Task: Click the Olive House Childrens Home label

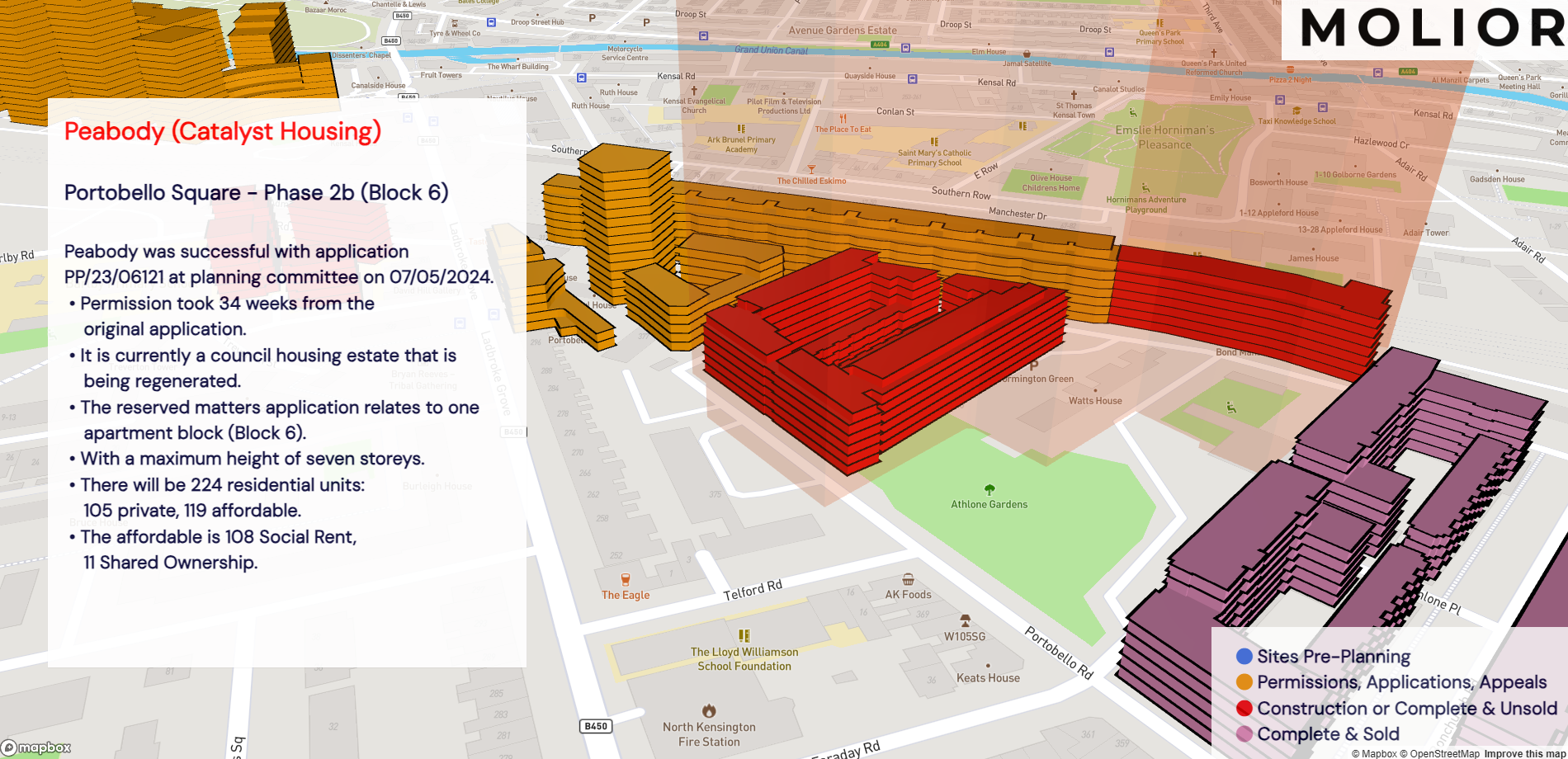Action: pos(1051,183)
